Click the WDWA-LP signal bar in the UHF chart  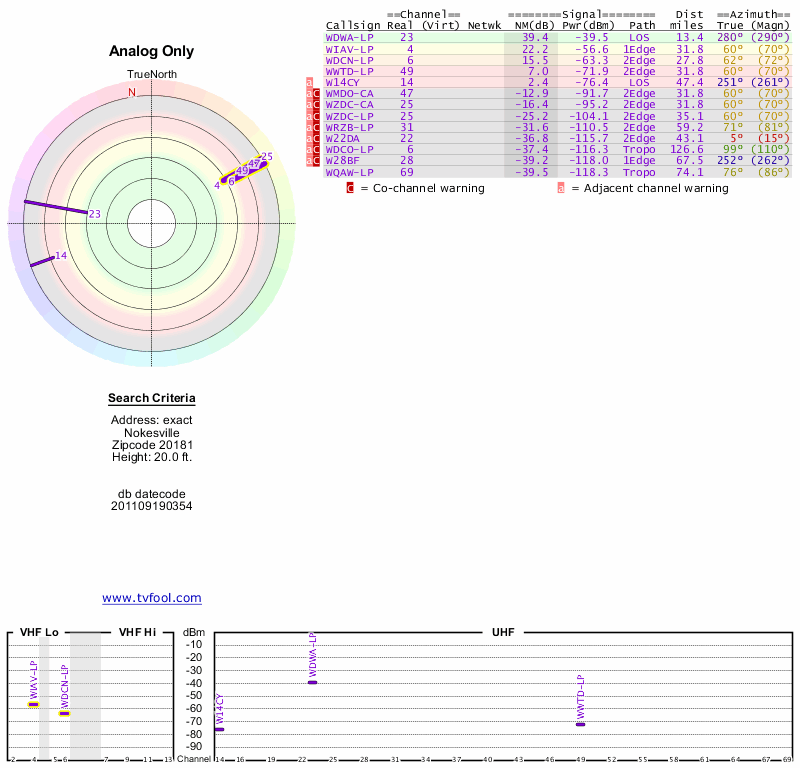[x=312, y=681]
